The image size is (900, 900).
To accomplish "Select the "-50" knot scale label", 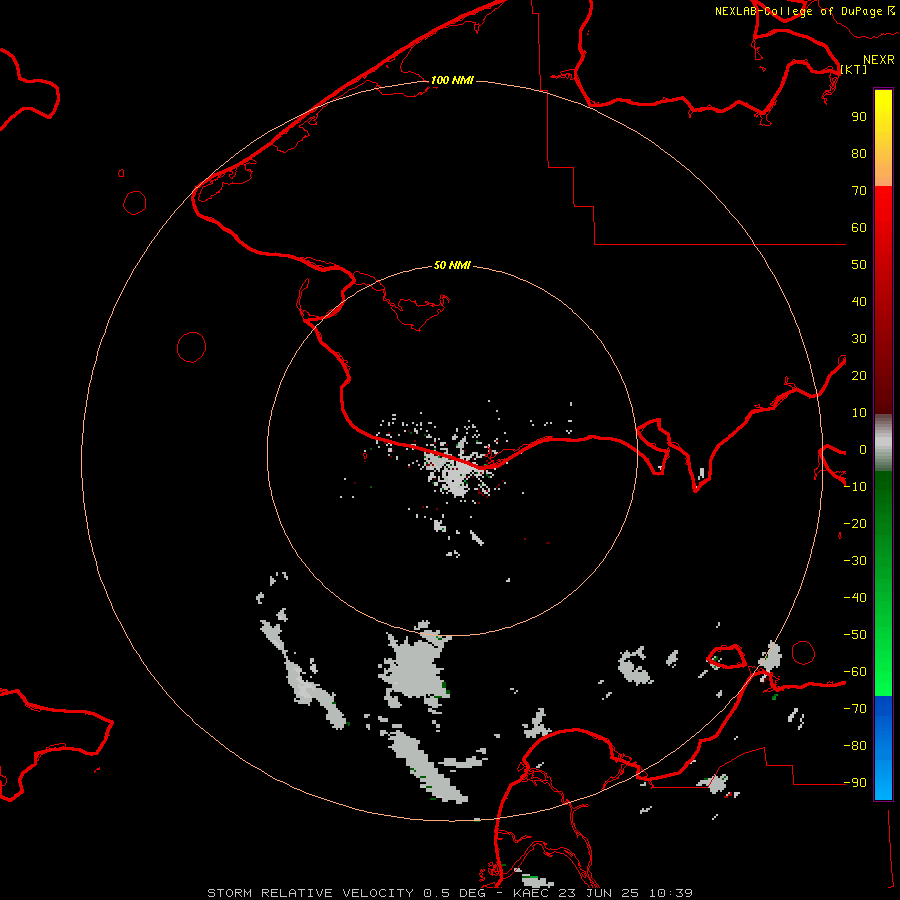I will tap(855, 635).
